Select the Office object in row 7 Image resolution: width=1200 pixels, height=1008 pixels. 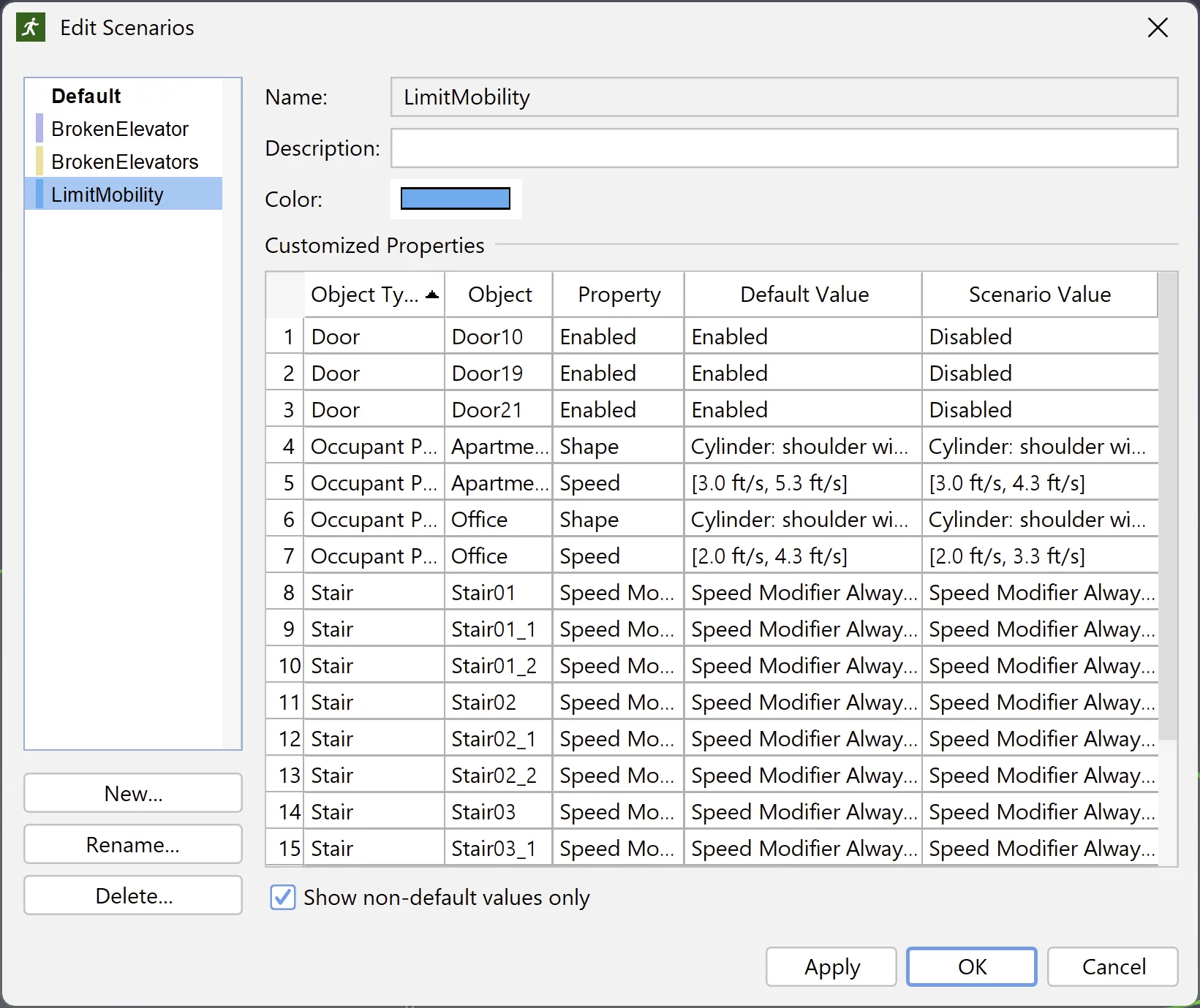click(499, 556)
